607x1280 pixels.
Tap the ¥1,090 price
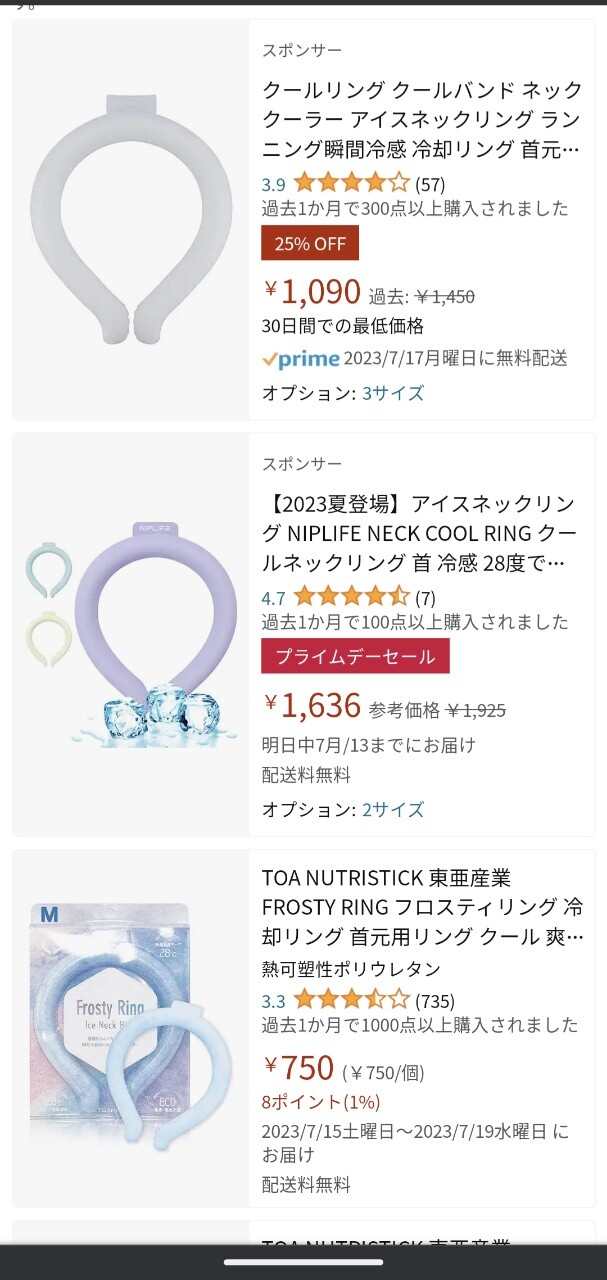coord(312,292)
